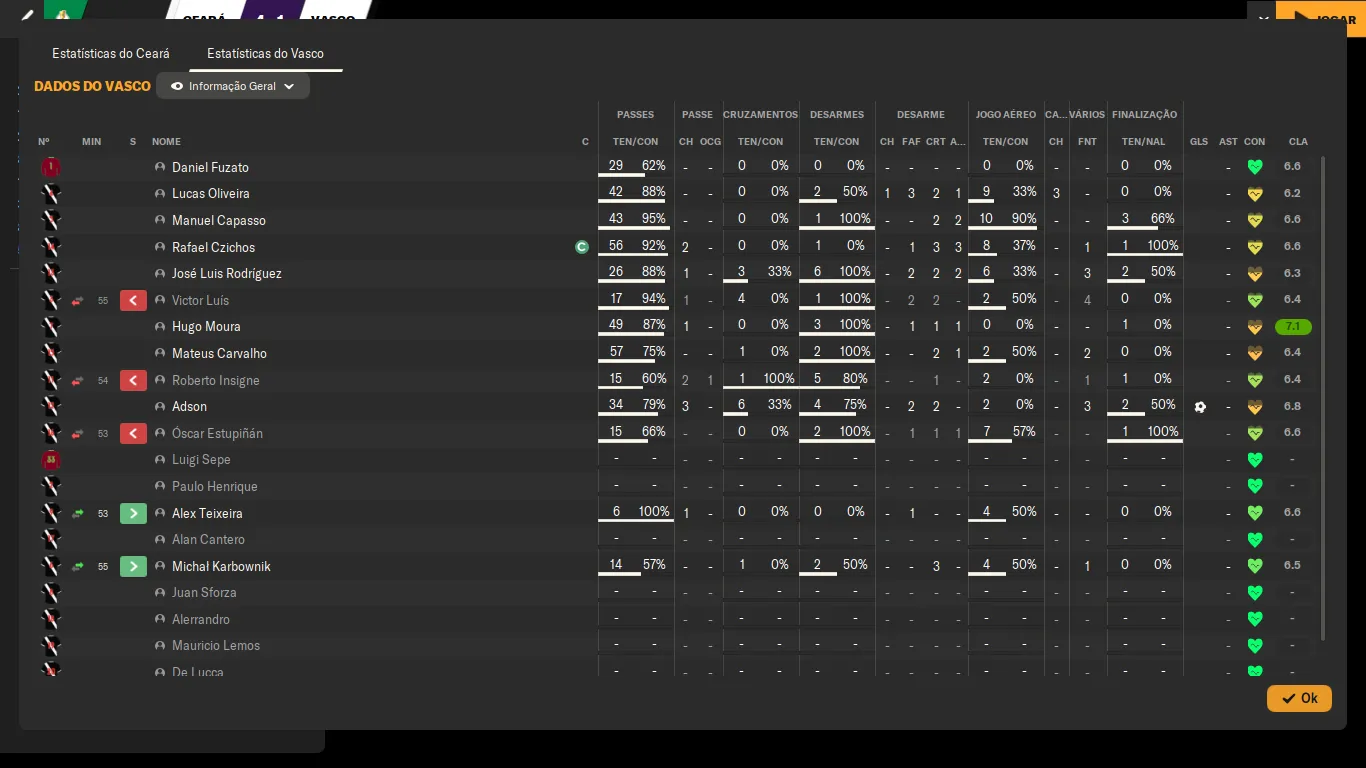Sort by the GLS column header

click(1199, 142)
